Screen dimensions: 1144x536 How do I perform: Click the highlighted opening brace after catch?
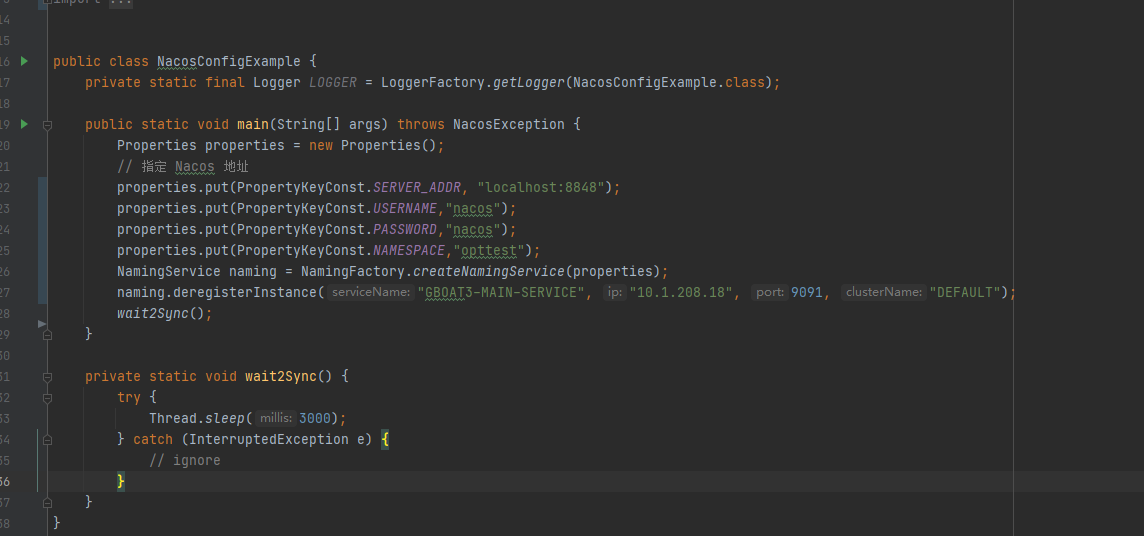point(384,440)
